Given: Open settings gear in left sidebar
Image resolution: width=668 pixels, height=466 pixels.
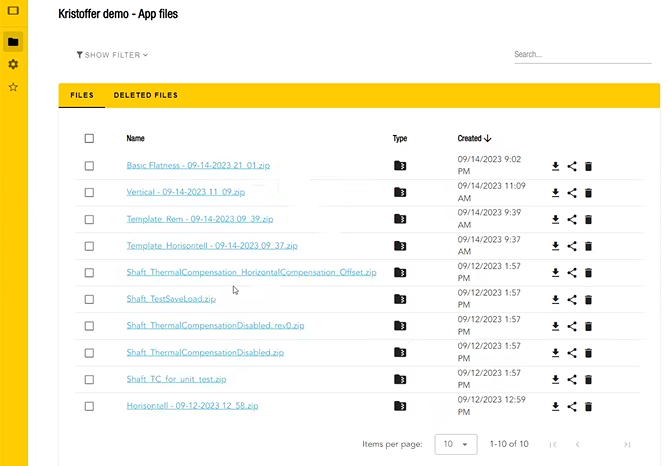Looking at the screenshot, I should click(13, 64).
